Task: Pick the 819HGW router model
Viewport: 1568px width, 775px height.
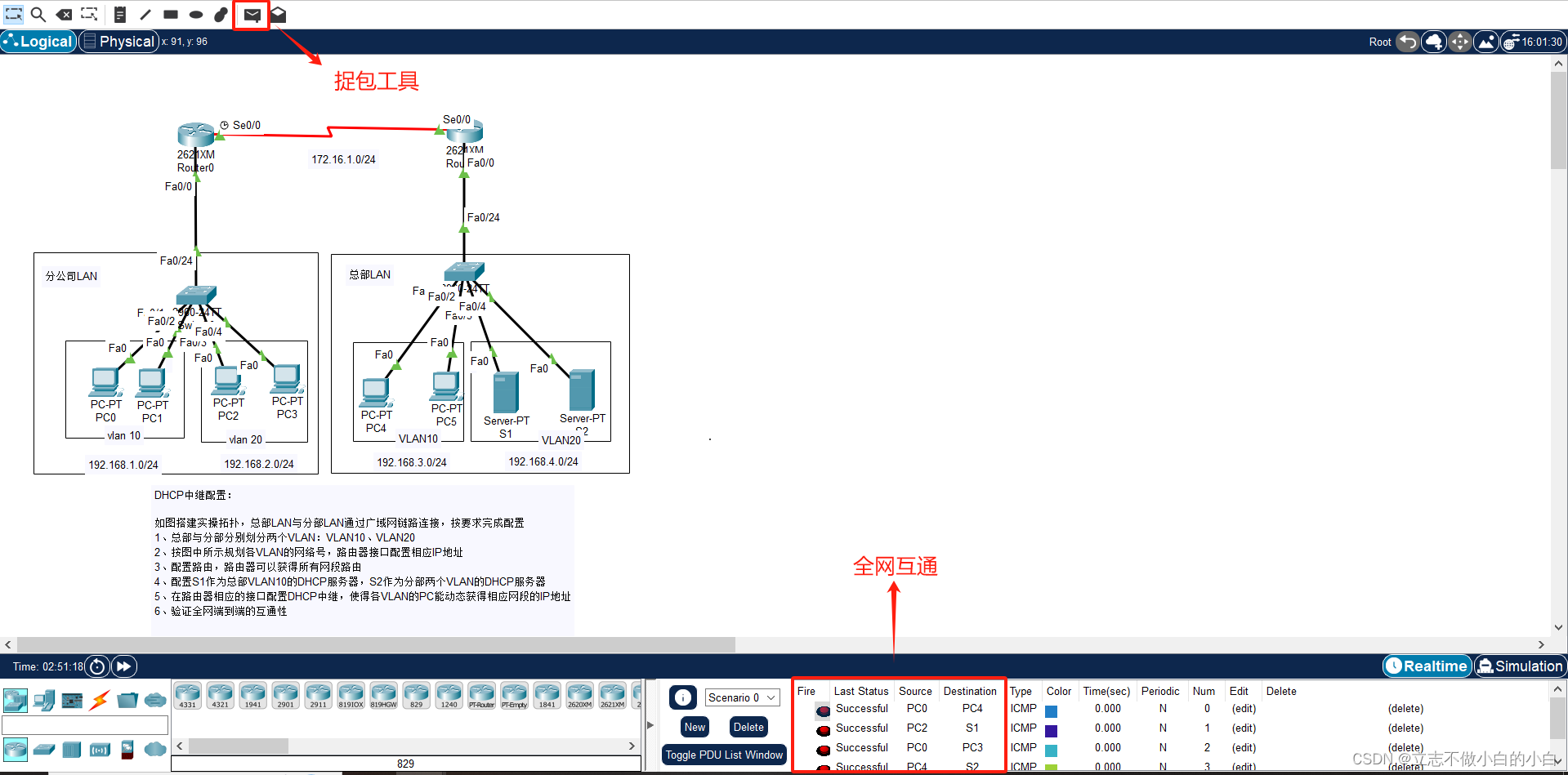Action: pos(384,696)
